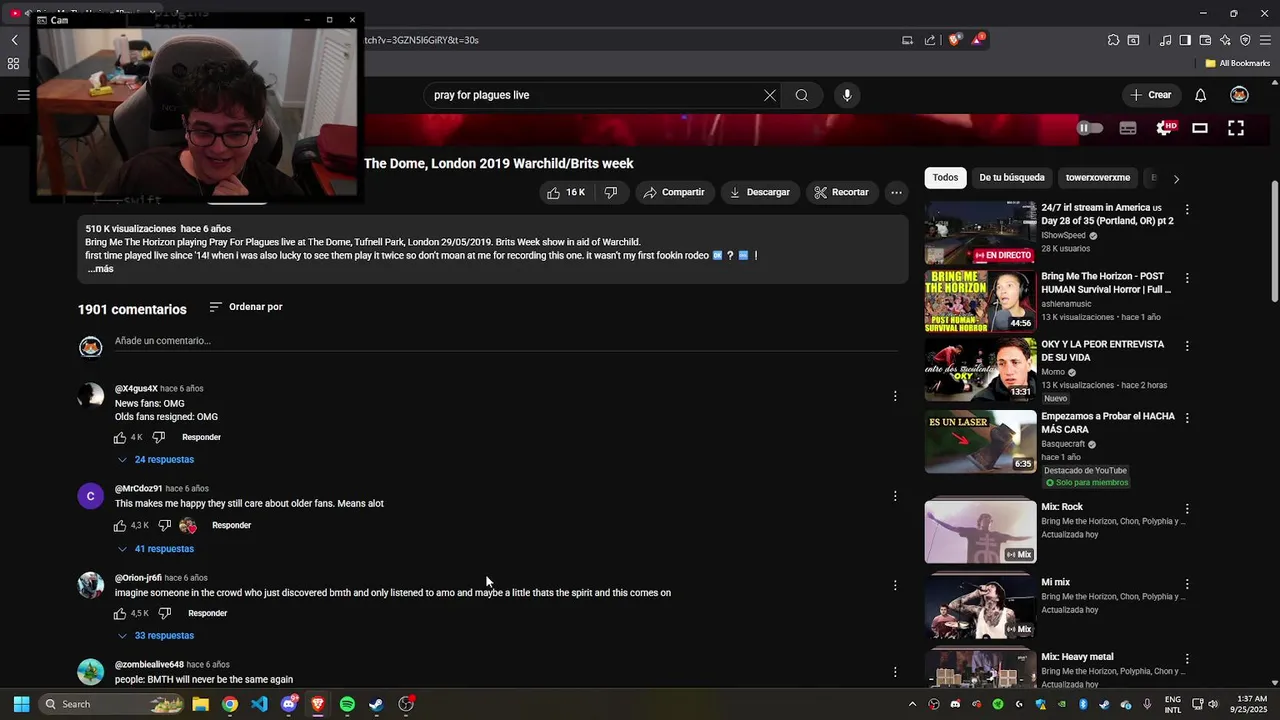
Task: Open the Compartir share dialog
Action: (674, 192)
